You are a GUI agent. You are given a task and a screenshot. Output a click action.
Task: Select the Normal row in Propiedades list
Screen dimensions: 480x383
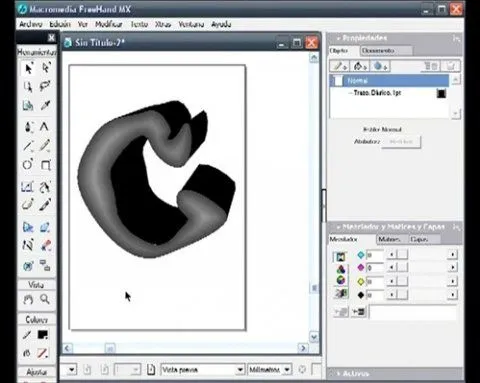pos(389,81)
